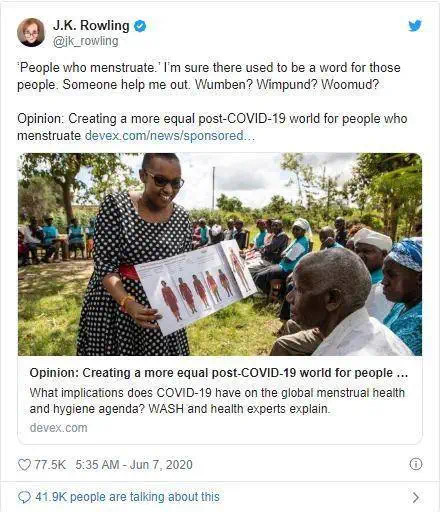Open the devex.com/news/sponsored link
Viewport: 442px width, 512px height.
(170, 136)
